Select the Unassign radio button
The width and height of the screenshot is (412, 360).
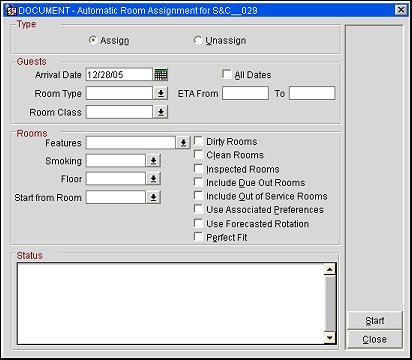click(x=198, y=40)
